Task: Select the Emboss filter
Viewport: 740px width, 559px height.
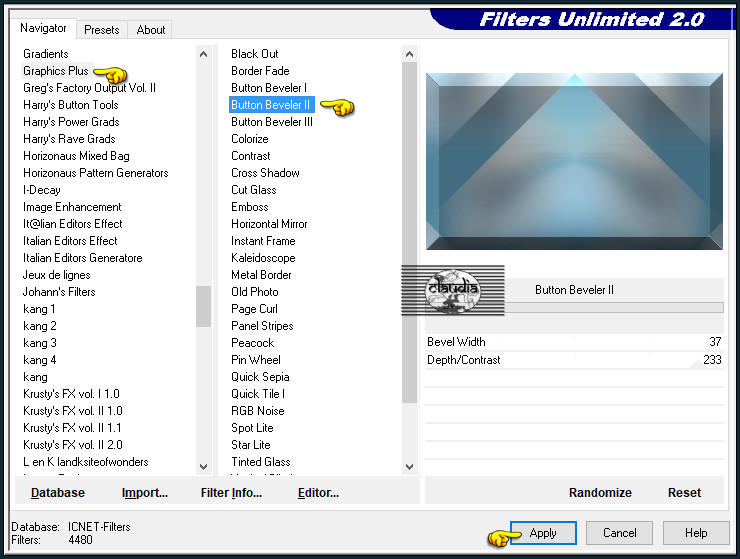Action: (x=250, y=207)
